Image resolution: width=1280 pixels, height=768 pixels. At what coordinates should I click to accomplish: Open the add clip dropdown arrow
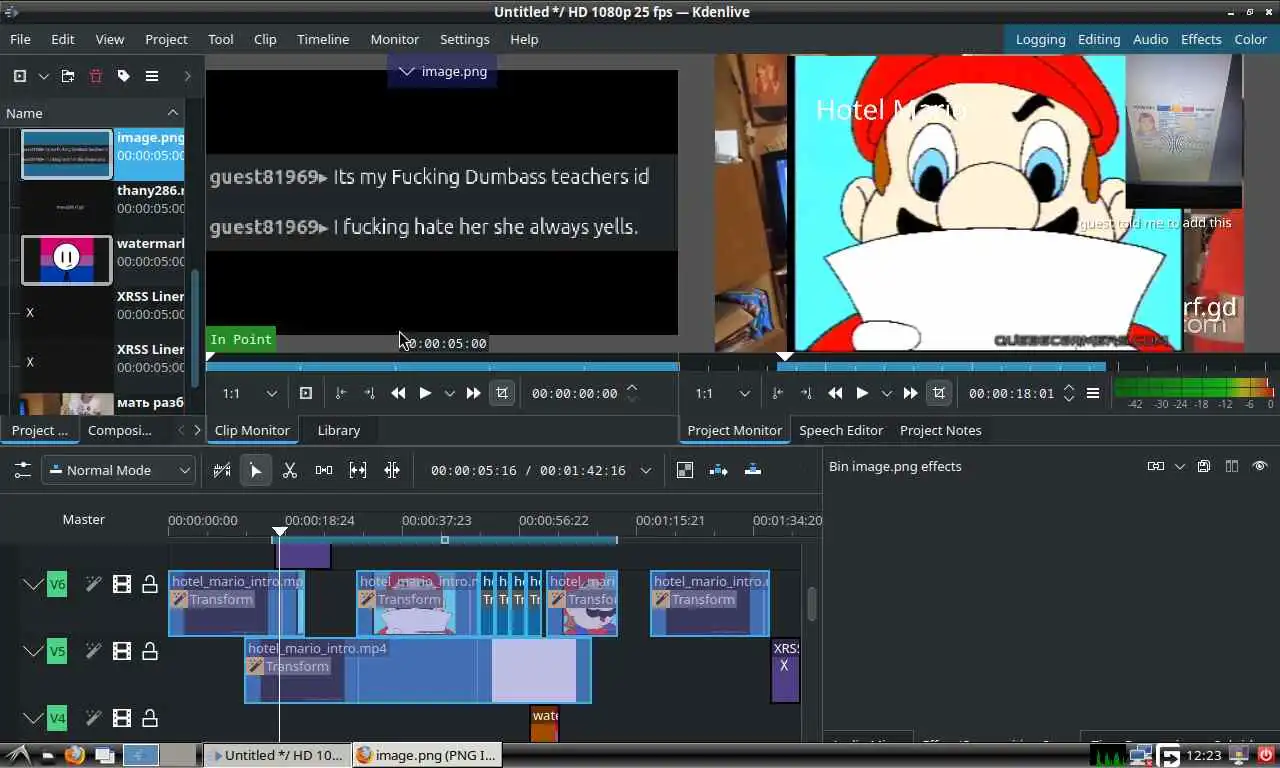point(43,76)
